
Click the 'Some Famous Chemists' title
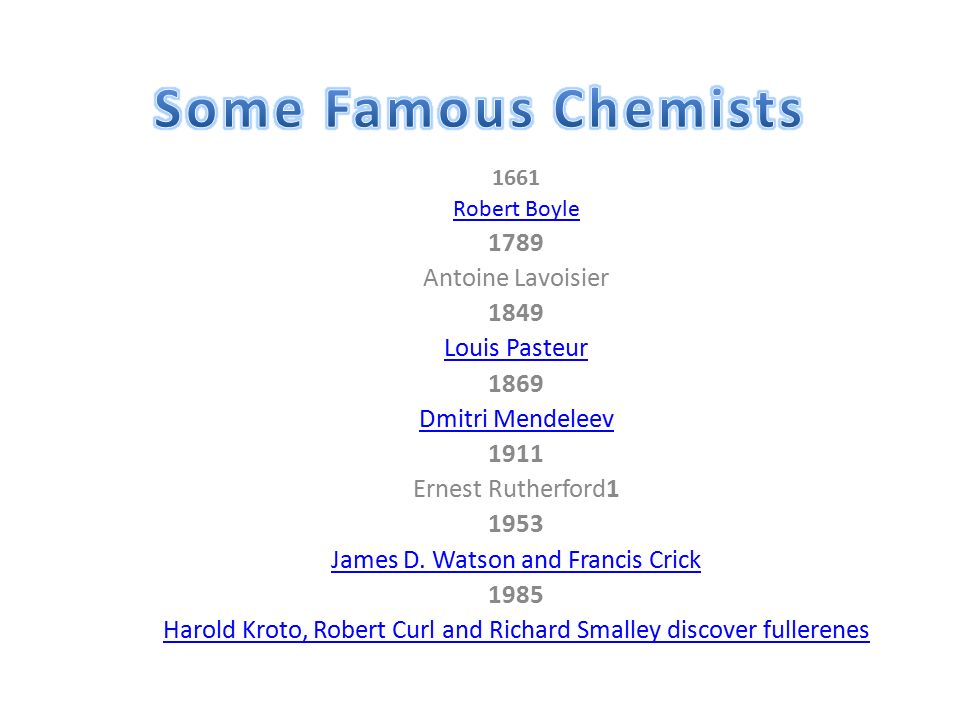tap(478, 108)
